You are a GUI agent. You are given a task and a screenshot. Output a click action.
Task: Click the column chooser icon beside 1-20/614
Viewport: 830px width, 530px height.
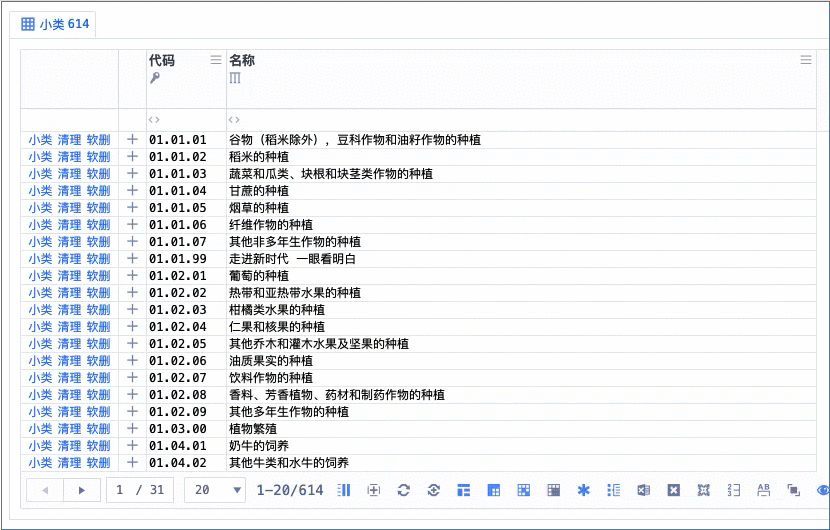(344, 490)
